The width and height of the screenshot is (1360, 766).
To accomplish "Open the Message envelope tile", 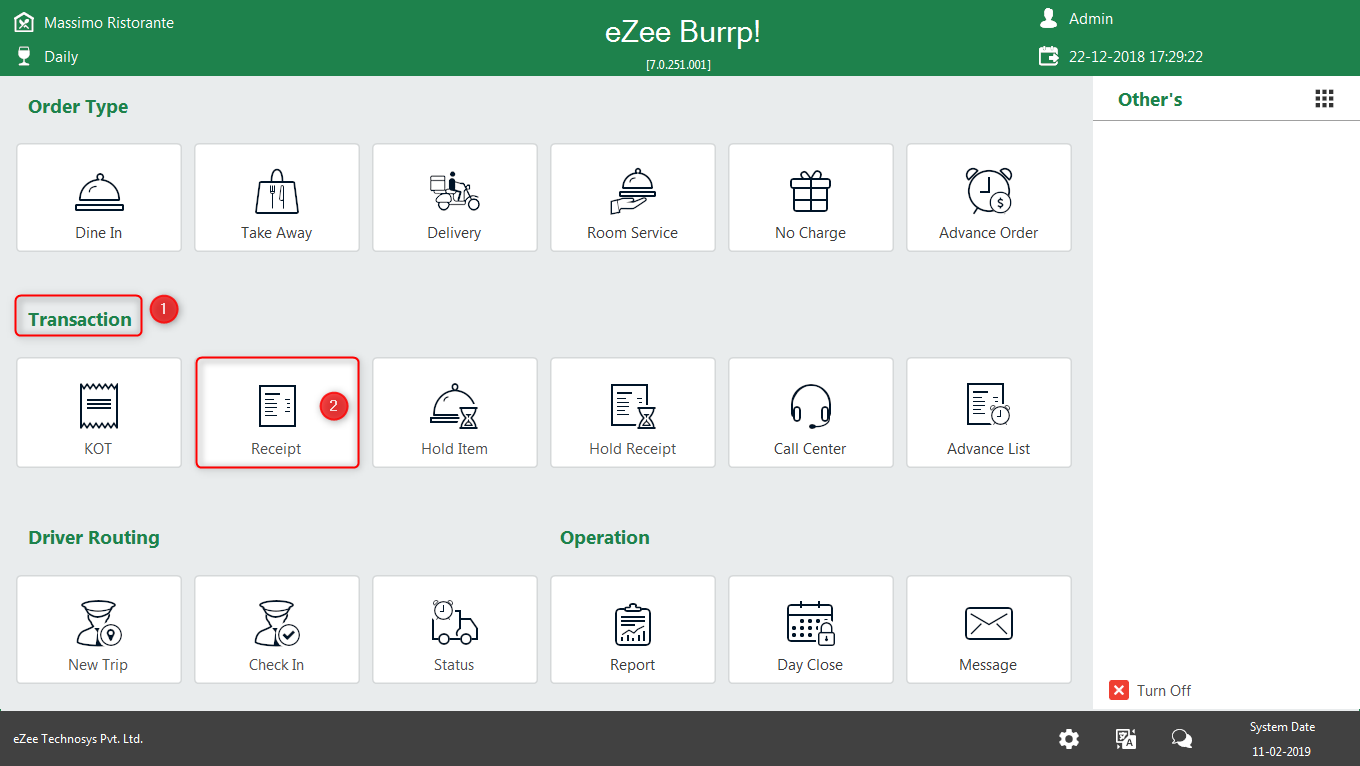I will pos(989,629).
